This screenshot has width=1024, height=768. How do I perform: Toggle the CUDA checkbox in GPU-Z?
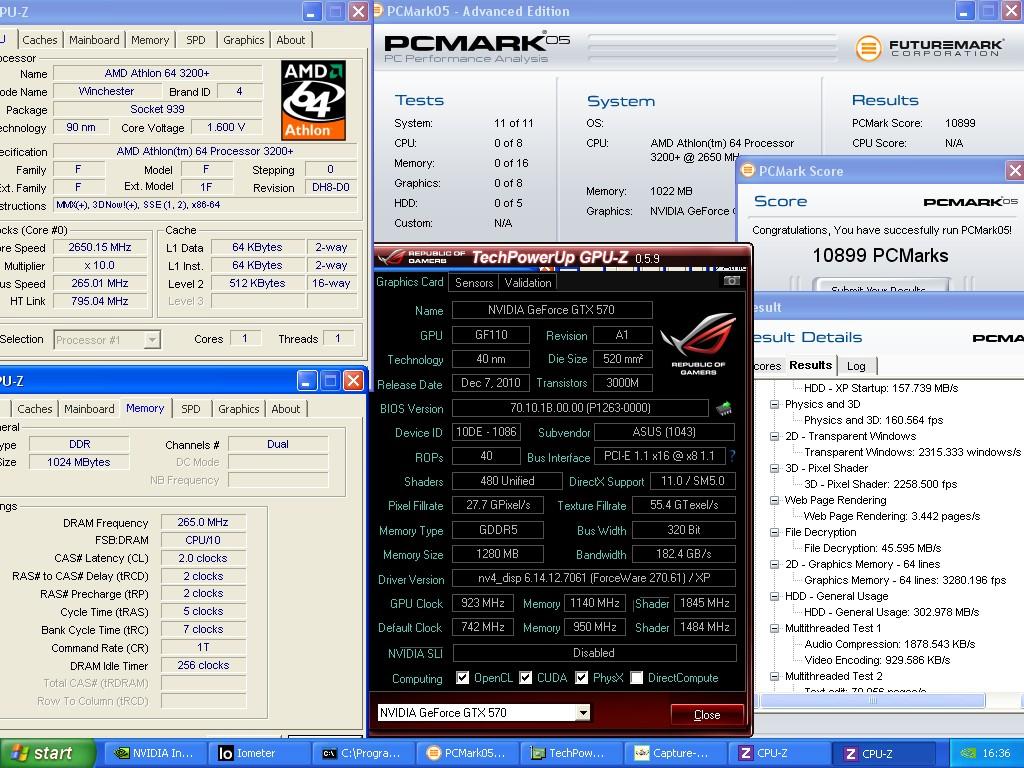[525, 678]
